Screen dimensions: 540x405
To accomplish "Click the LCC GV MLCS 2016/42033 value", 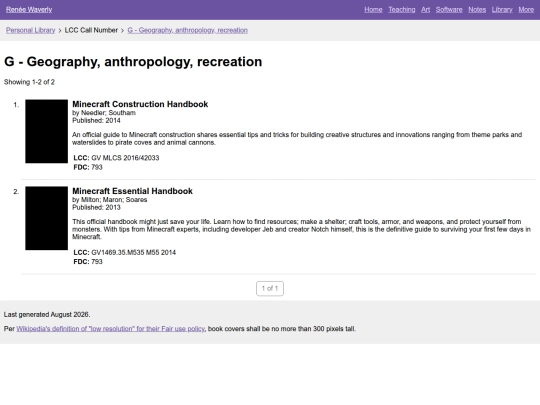I will pyautogui.click(x=125, y=158).
